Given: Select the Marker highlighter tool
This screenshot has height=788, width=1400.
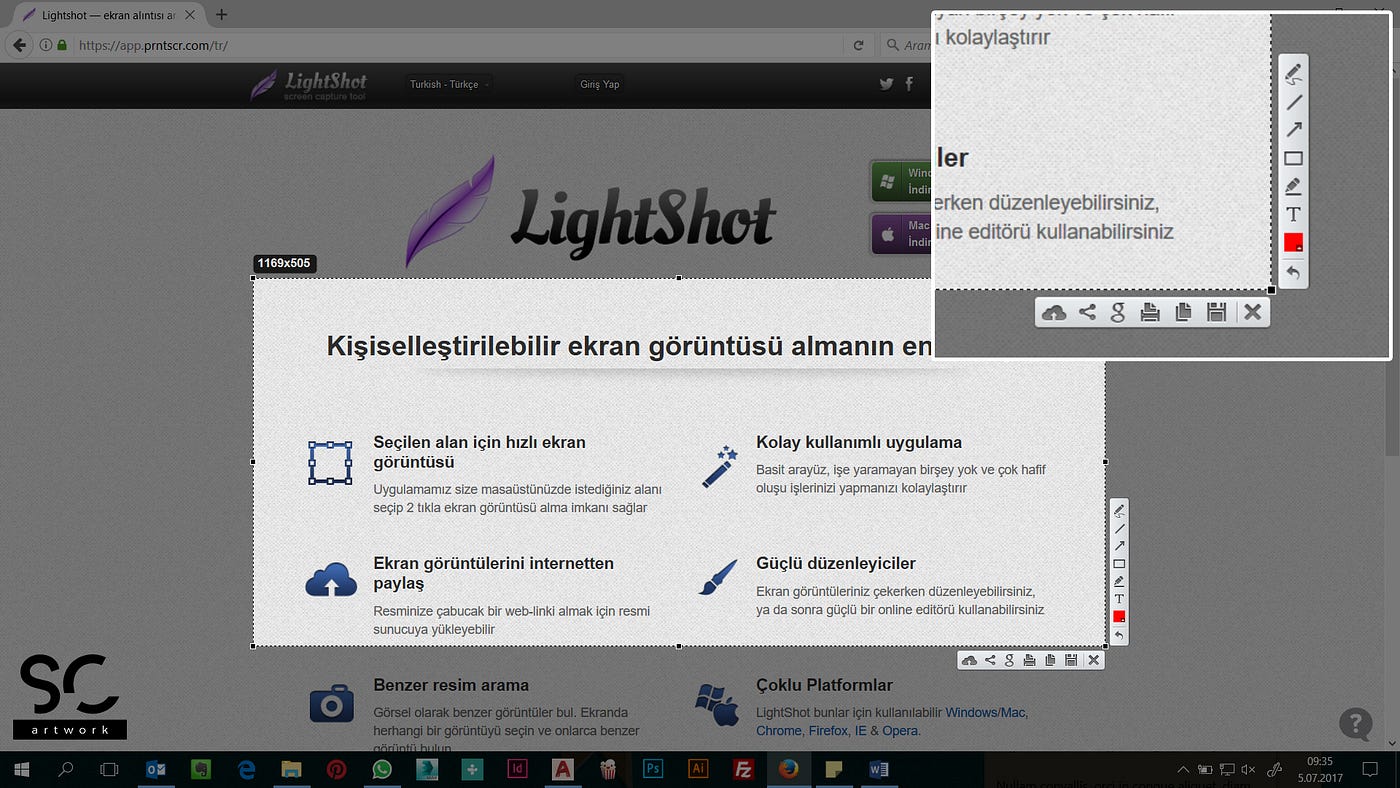Looking at the screenshot, I should [x=1293, y=185].
